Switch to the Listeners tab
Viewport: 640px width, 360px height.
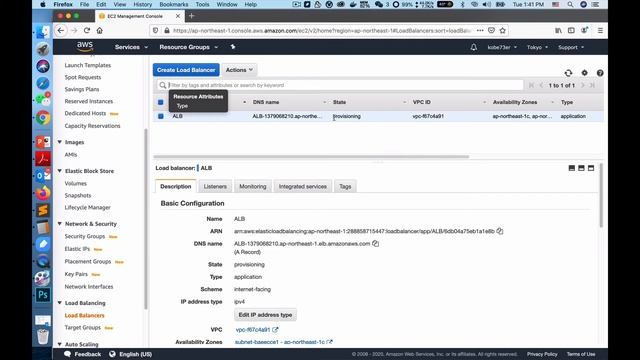point(215,186)
